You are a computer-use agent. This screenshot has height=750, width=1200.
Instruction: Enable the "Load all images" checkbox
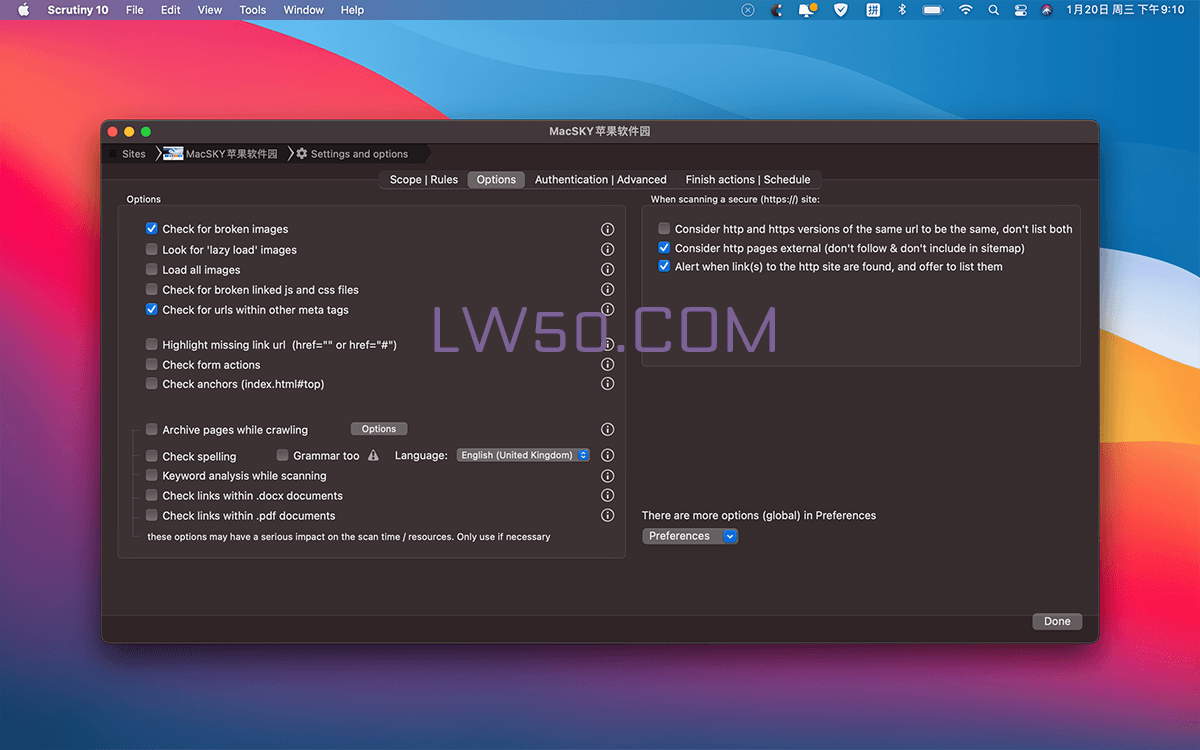(x=151, y=269)
